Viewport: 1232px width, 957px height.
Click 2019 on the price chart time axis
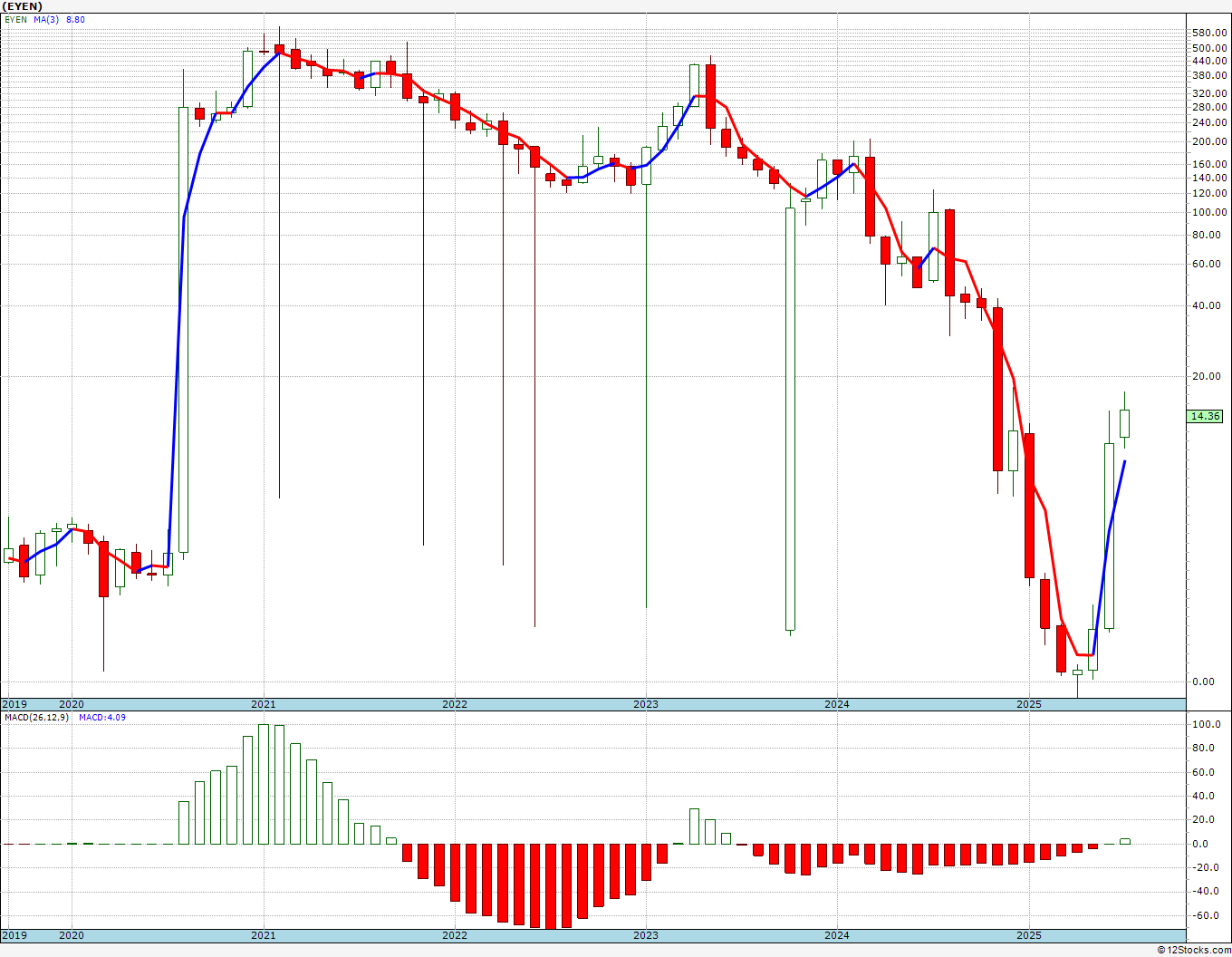click(14, 704)
